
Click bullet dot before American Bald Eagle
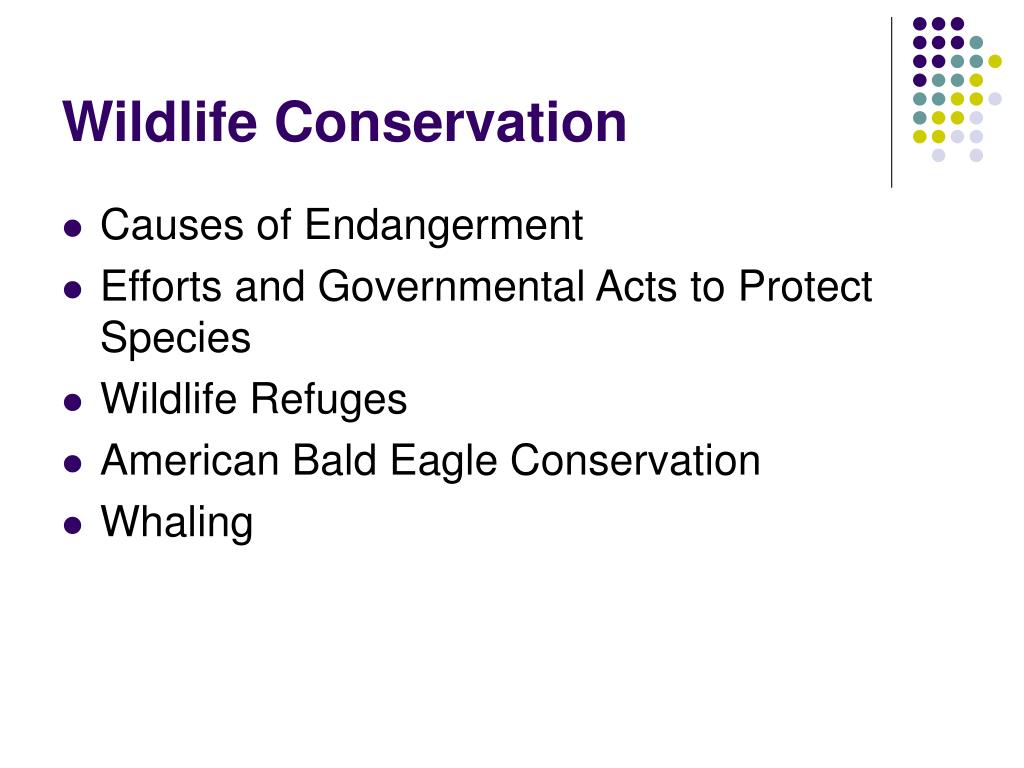click(73, 464)
